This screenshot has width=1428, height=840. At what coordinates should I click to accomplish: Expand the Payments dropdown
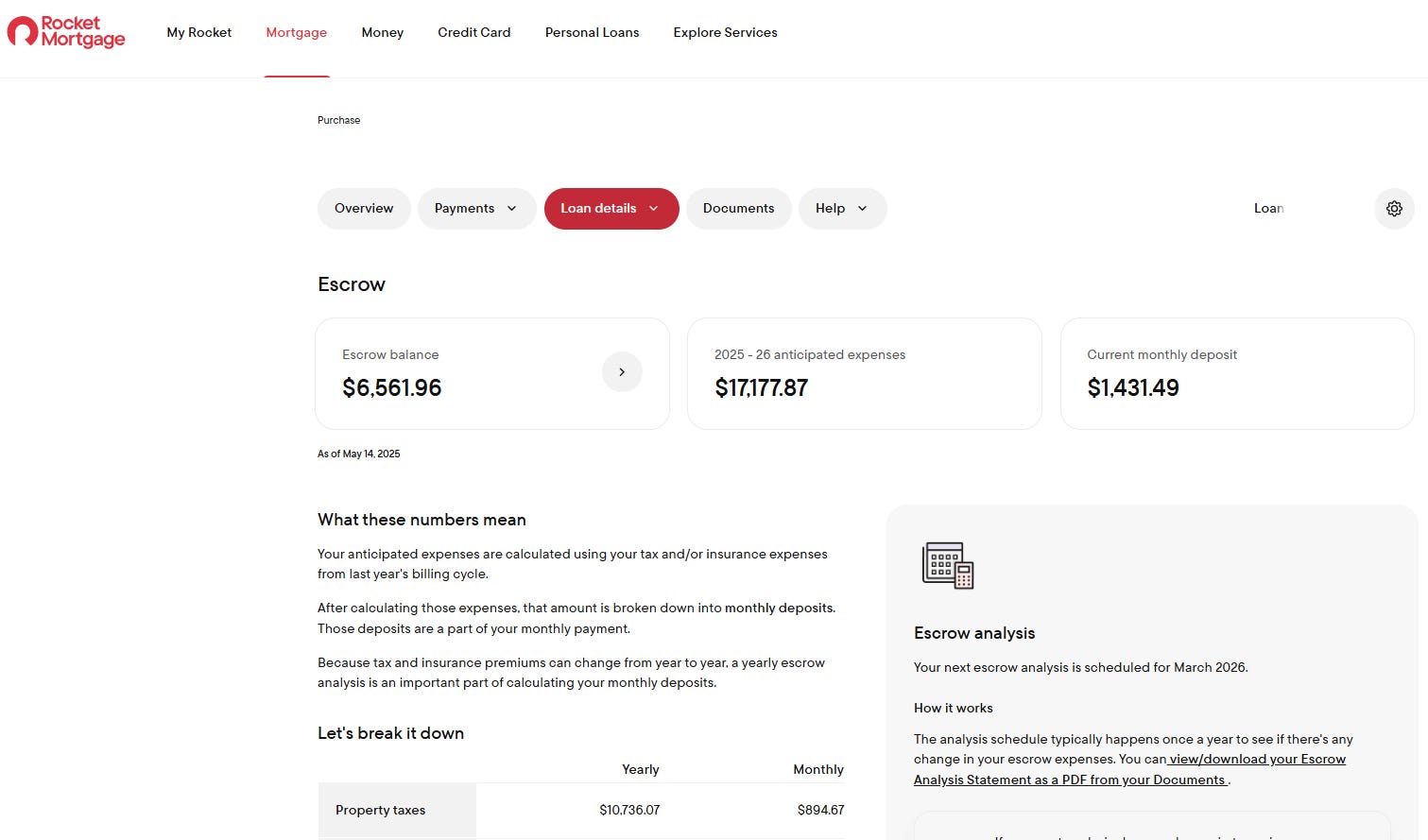pyautogui.click(x=475, y=209)
